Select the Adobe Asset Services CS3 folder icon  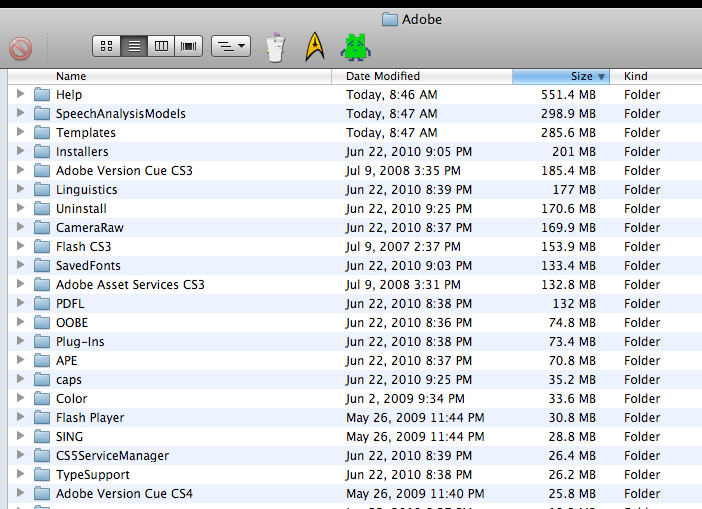(42, 284)
